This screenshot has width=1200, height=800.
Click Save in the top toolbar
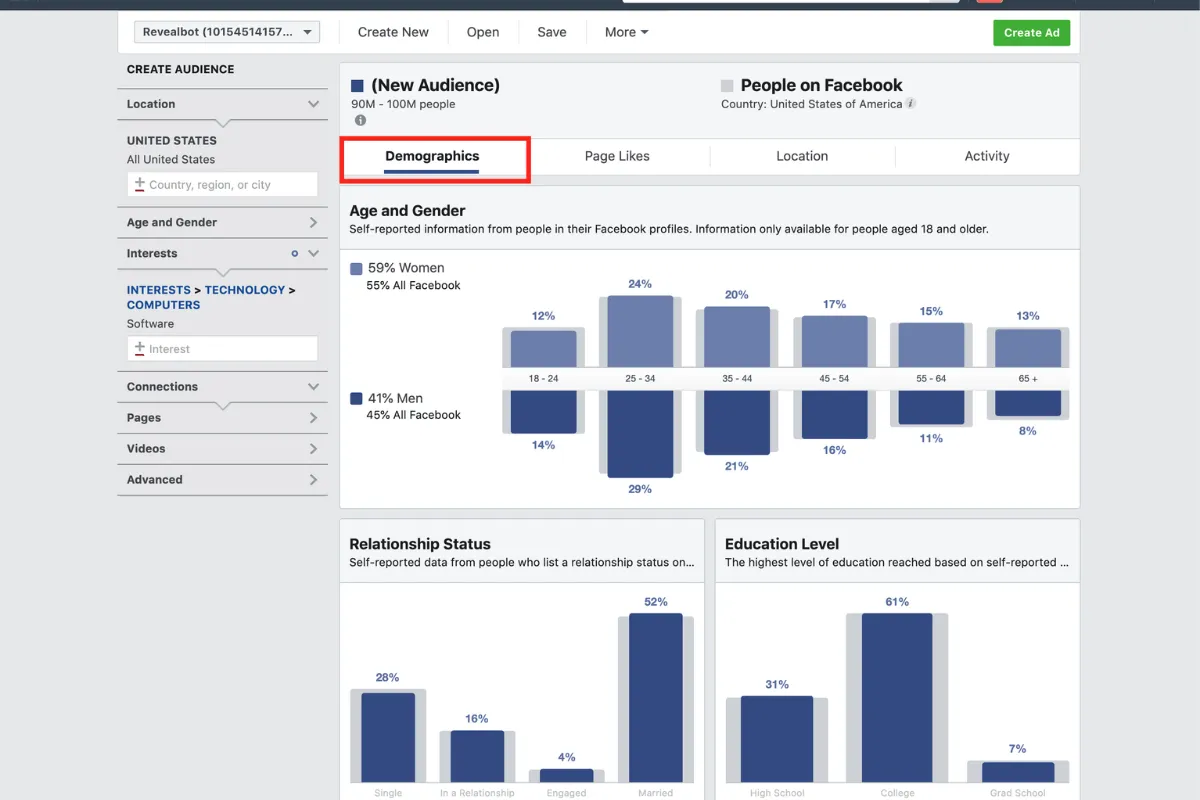click(x=552, y=32)
